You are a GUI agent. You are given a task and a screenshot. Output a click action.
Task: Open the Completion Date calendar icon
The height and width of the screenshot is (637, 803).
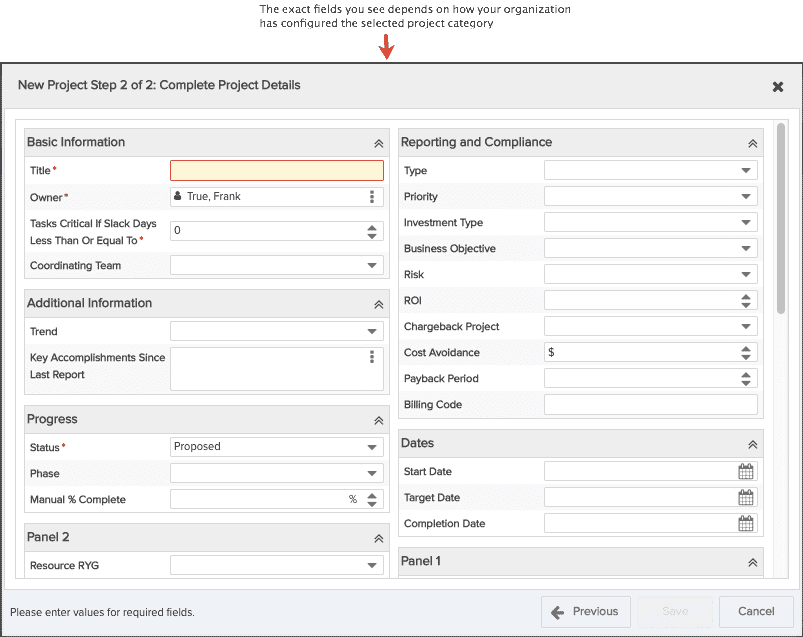(x=746, y=523)
